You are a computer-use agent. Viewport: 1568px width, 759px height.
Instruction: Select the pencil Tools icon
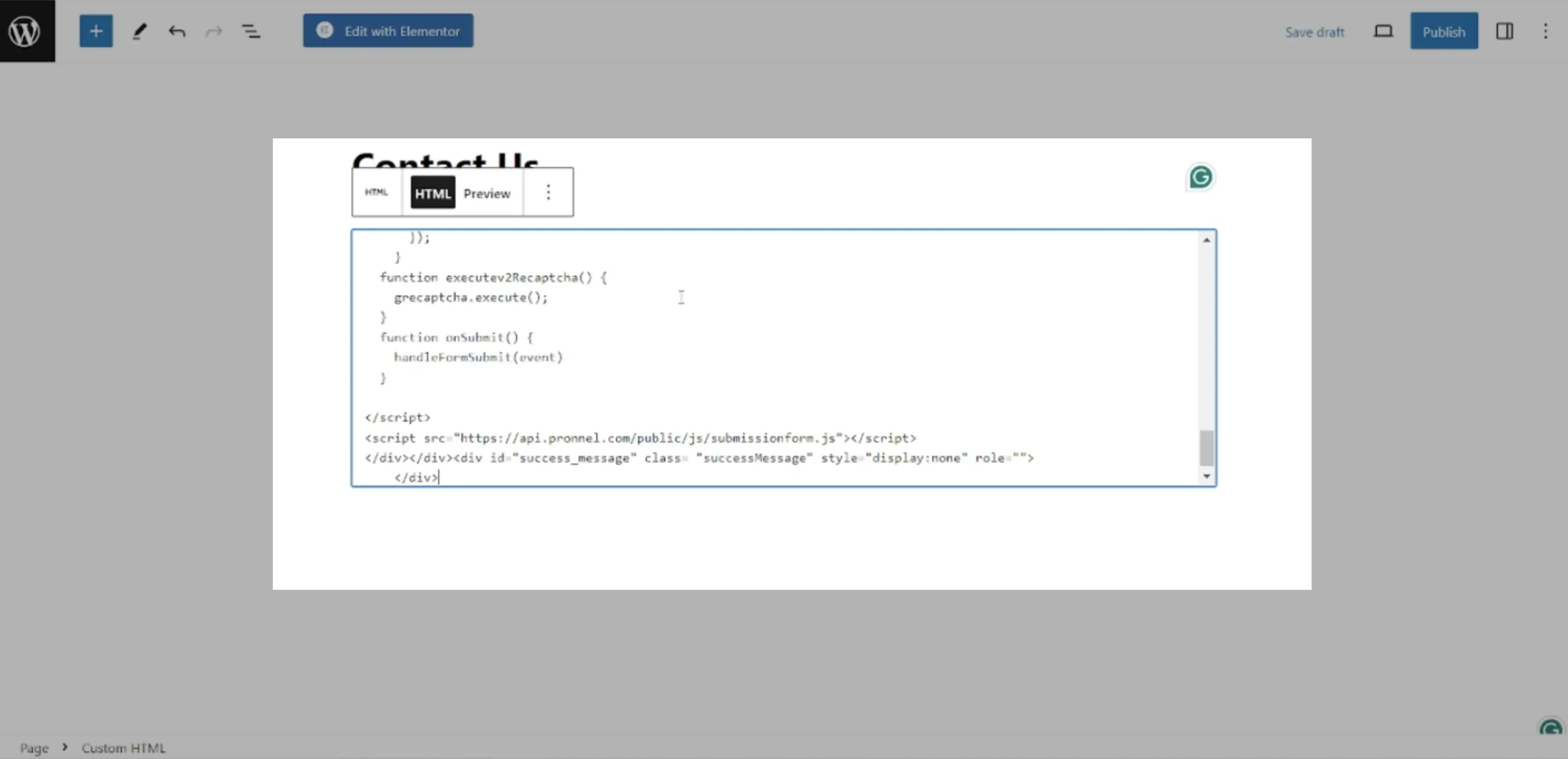point(139,31)
